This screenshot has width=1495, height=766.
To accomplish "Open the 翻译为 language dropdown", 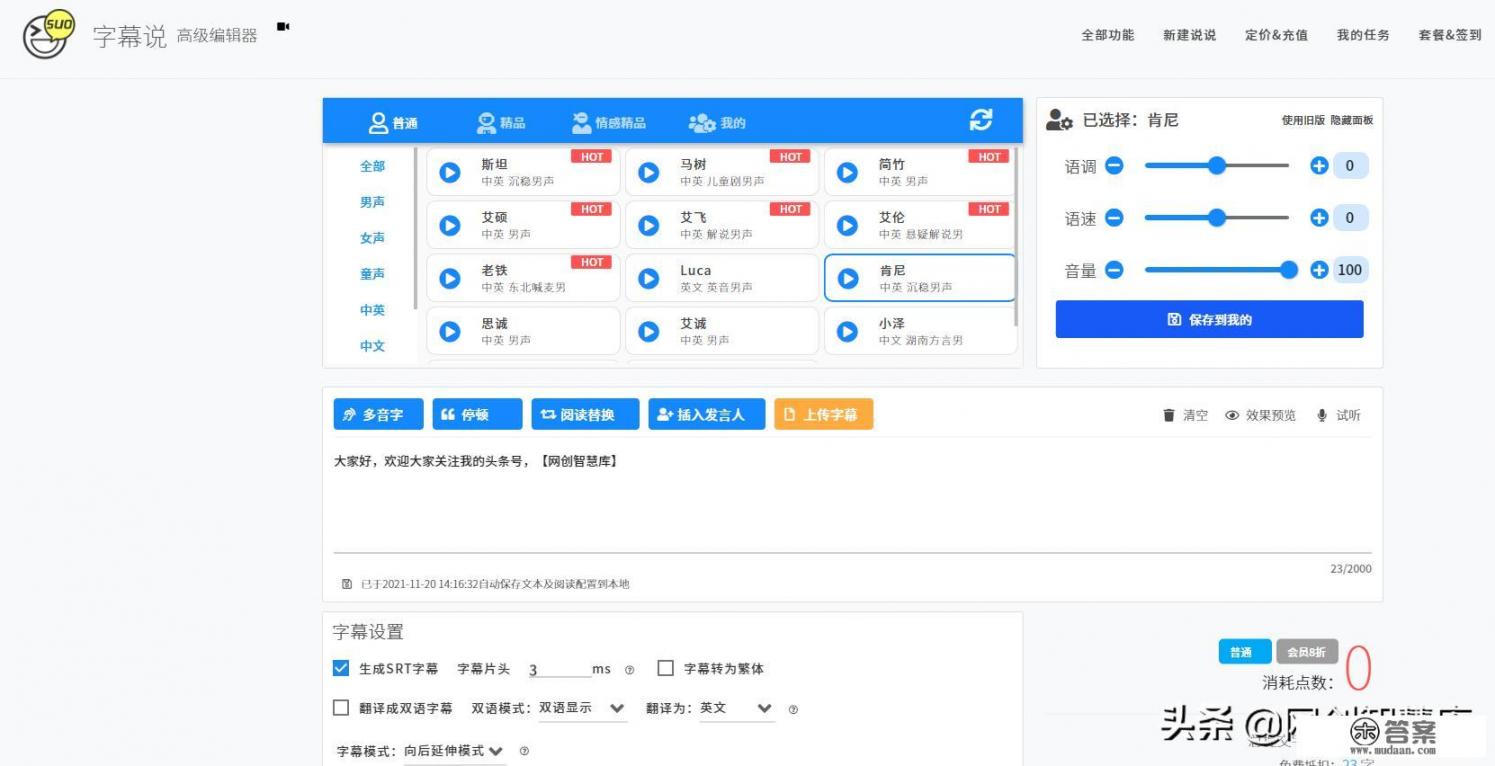I will click(x=737, y=708).
